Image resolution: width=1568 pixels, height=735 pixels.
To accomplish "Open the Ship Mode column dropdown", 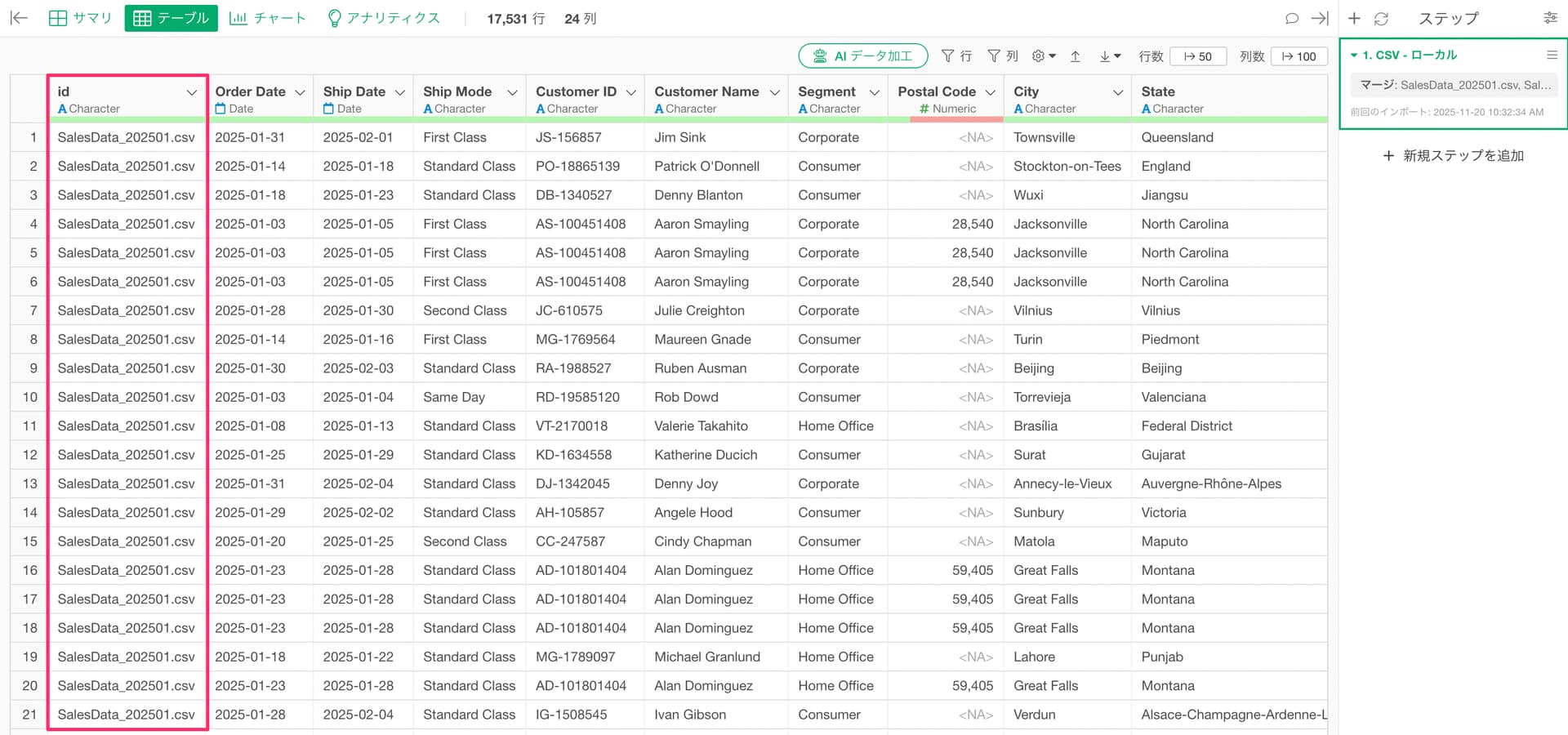I will [x=512, y=92].
